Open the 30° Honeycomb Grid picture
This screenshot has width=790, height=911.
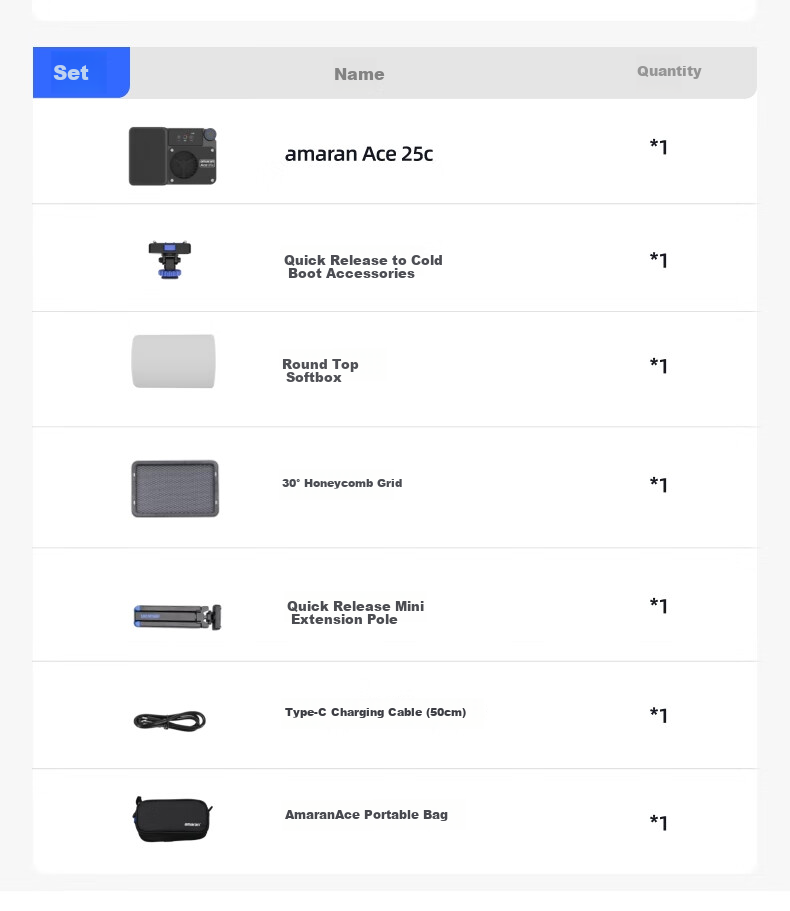(175, 489)
